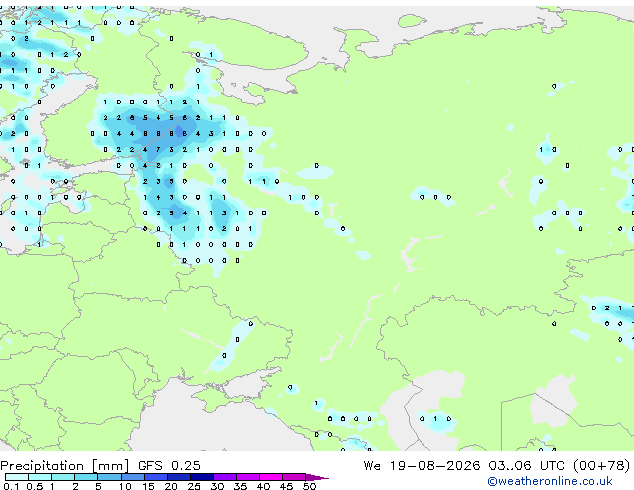This screenshot has width=634, height=490.
Task: Pick the legend swatch between 0.1 and 0.5
Action: click(17, 477)
